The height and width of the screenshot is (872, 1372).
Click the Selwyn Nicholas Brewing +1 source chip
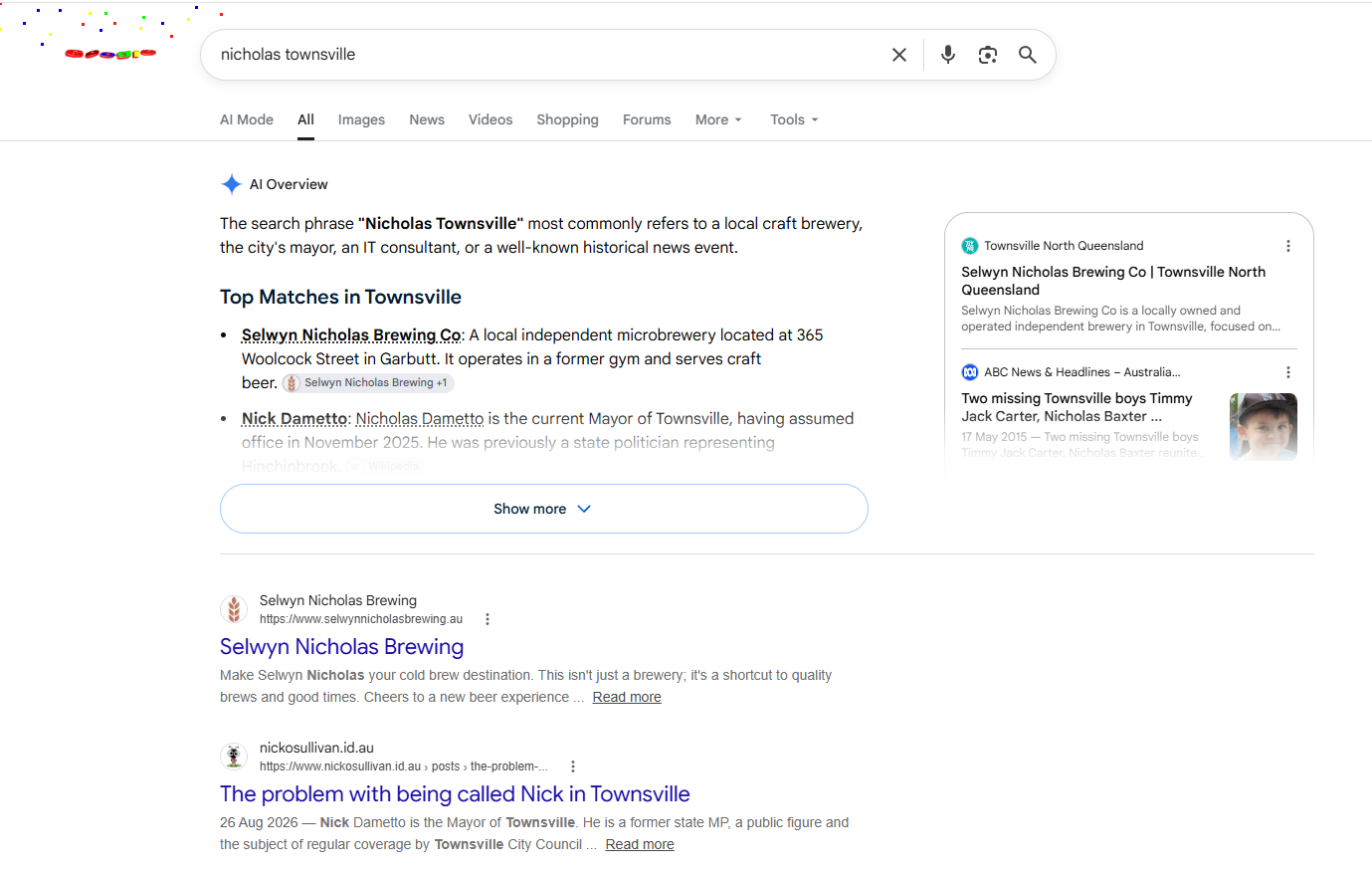pos(368,383)
